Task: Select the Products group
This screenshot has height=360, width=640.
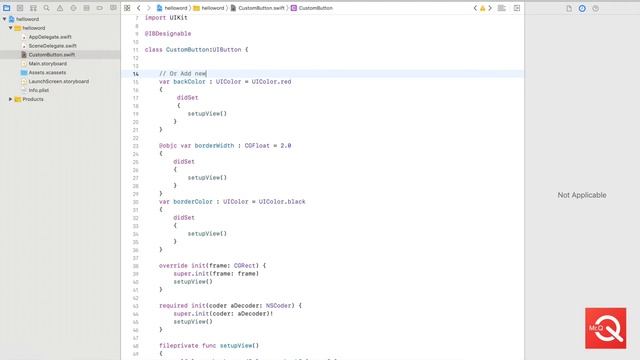Action: (33, 99)
